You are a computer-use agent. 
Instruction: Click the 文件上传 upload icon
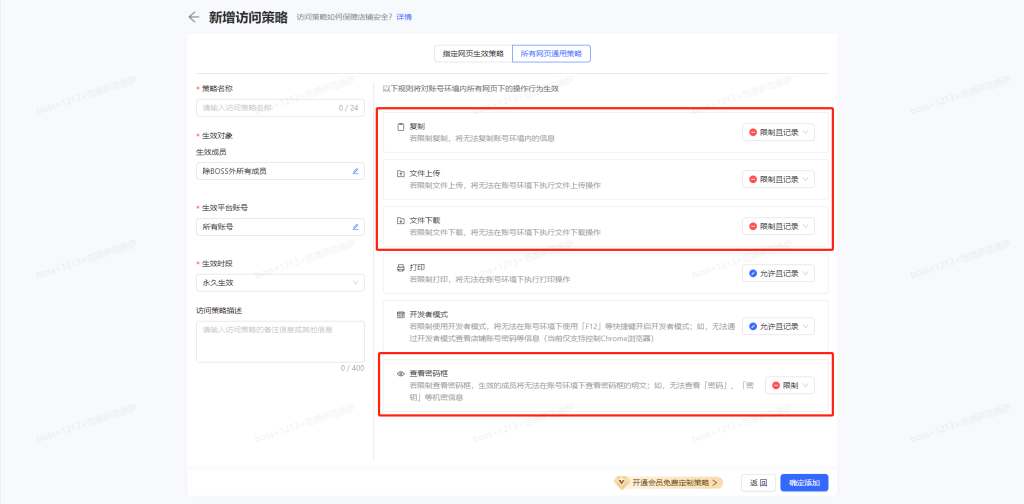pyautogui.click(x=401, y=173)
